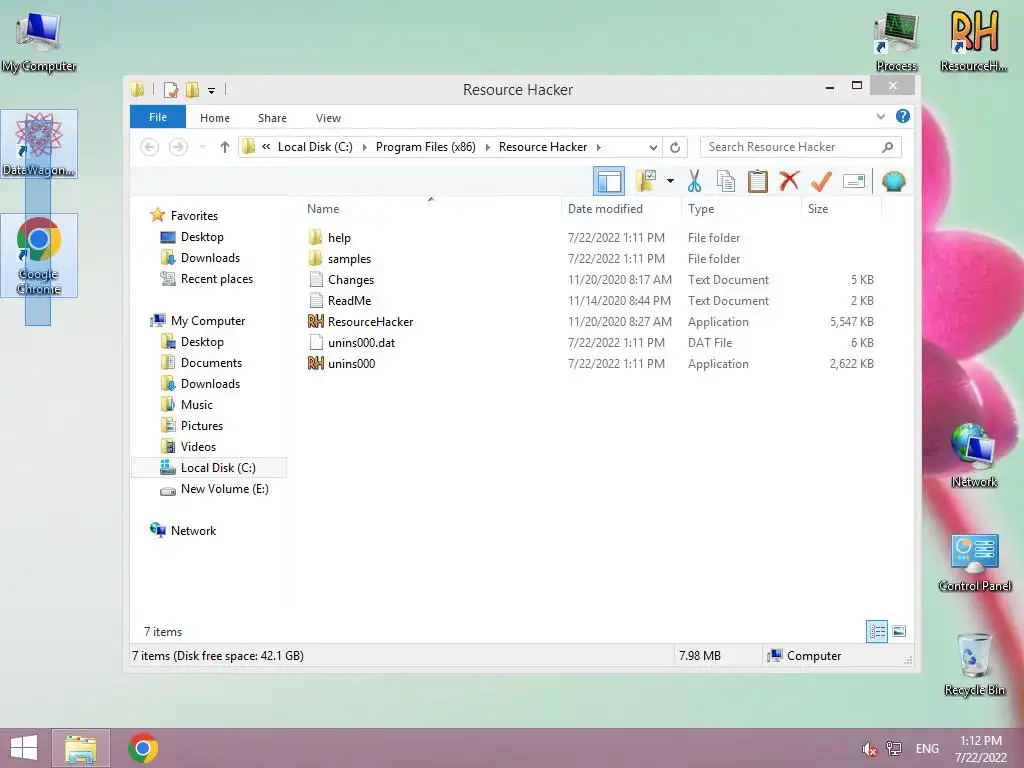Click the Paste clipboard icon
Screen dimensions: 1024x768
[758, 181]
